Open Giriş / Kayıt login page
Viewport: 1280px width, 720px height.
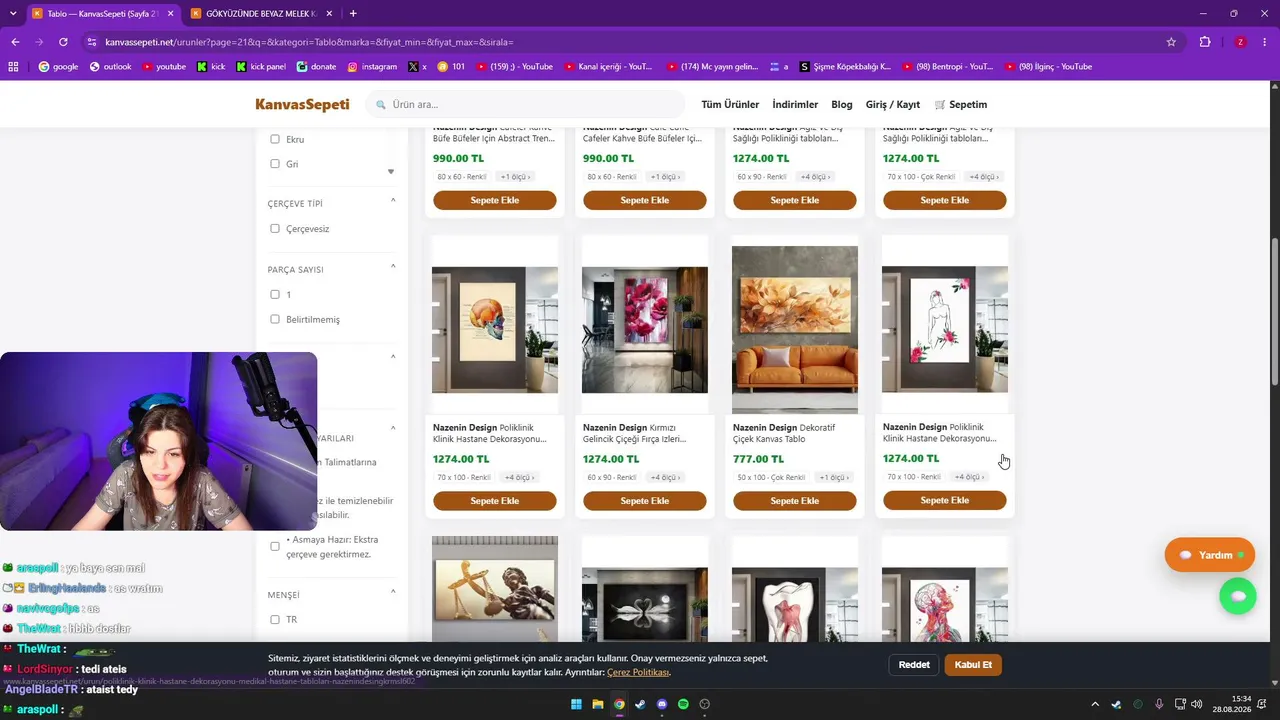click(x=893, y=104)
